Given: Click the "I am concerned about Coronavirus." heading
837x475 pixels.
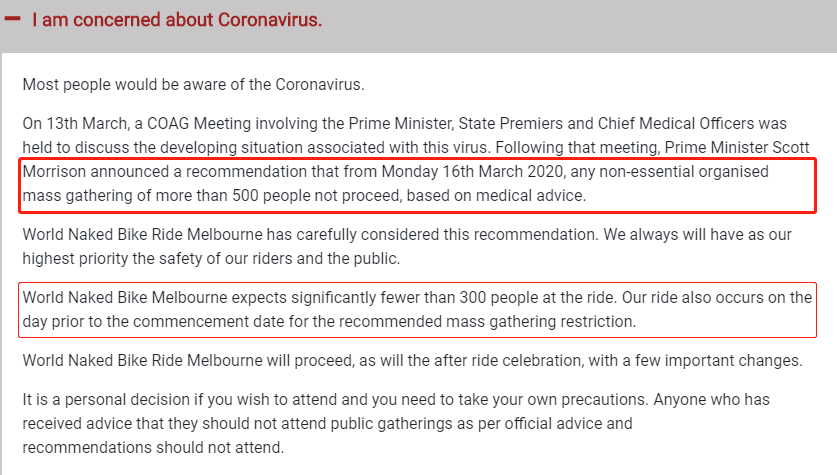Looking at the screenshot, I should 177,20.
